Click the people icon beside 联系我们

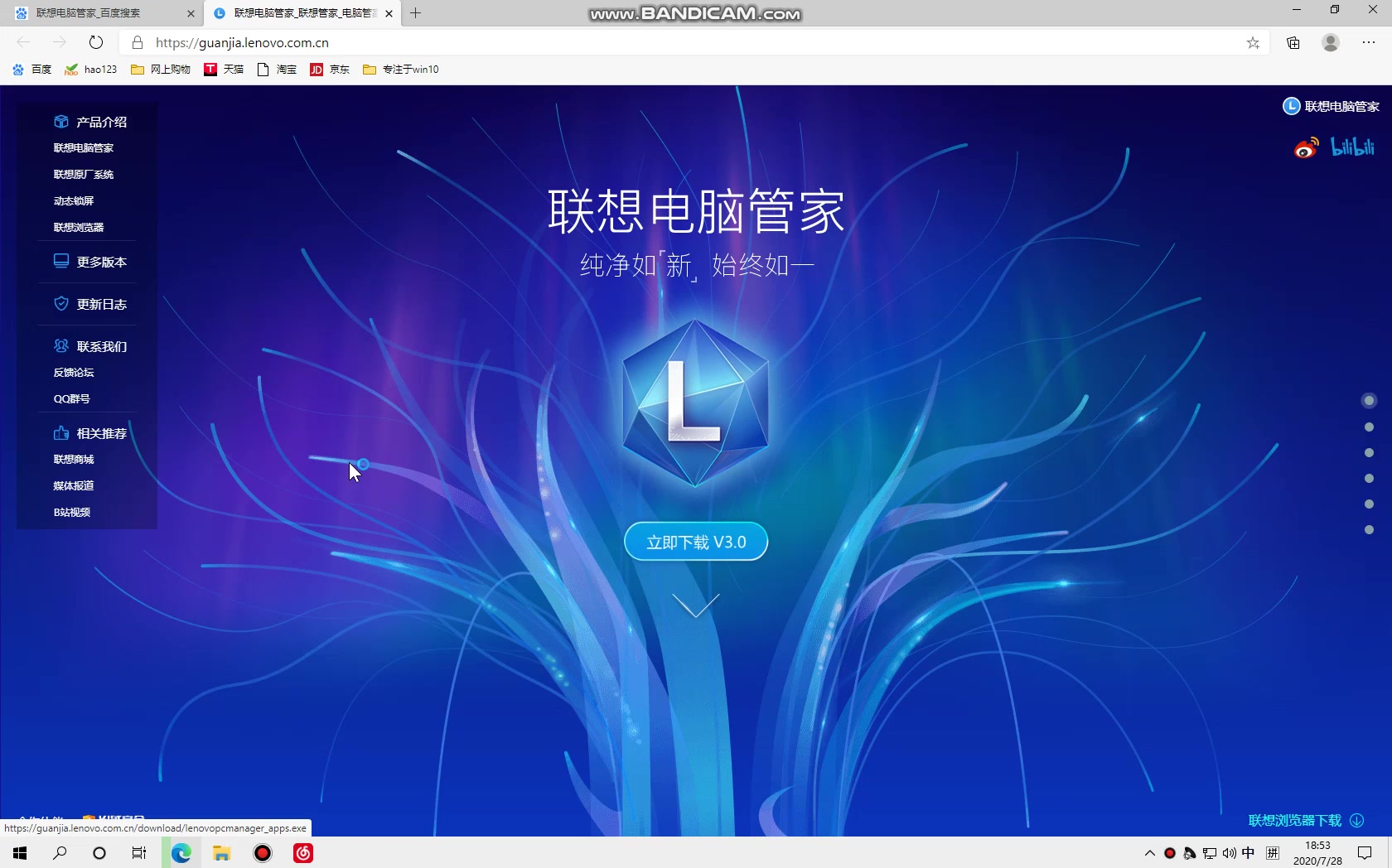pyautogui.click(x=61, y=345)
